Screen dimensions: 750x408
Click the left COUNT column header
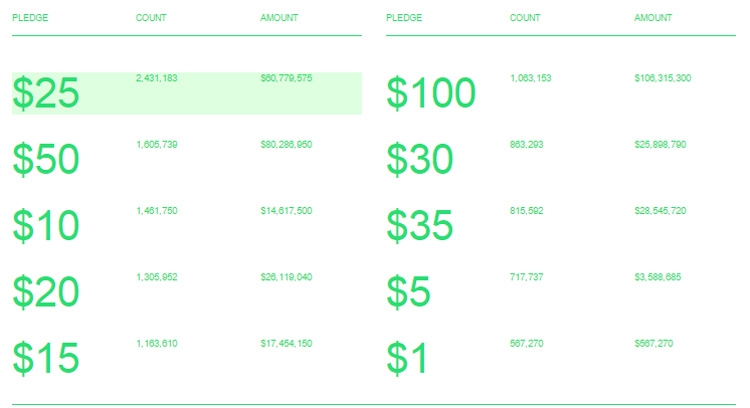(x=151, y=18)
